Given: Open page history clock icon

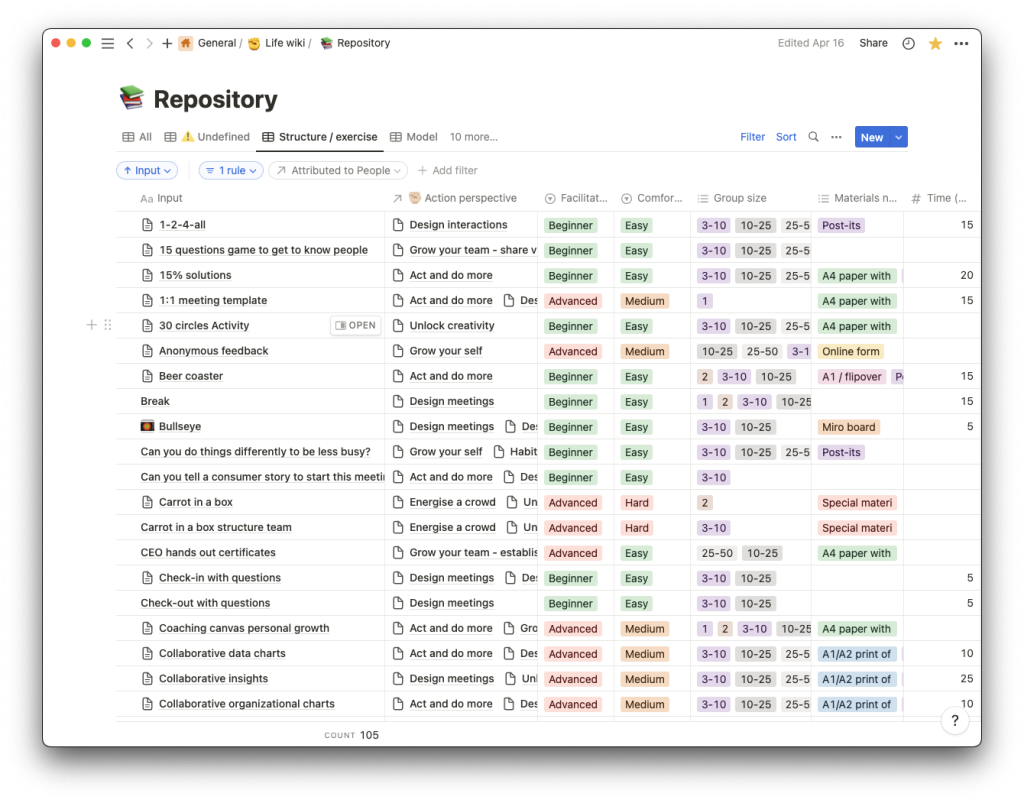Looking at the screenshot, I should point(908,44).
